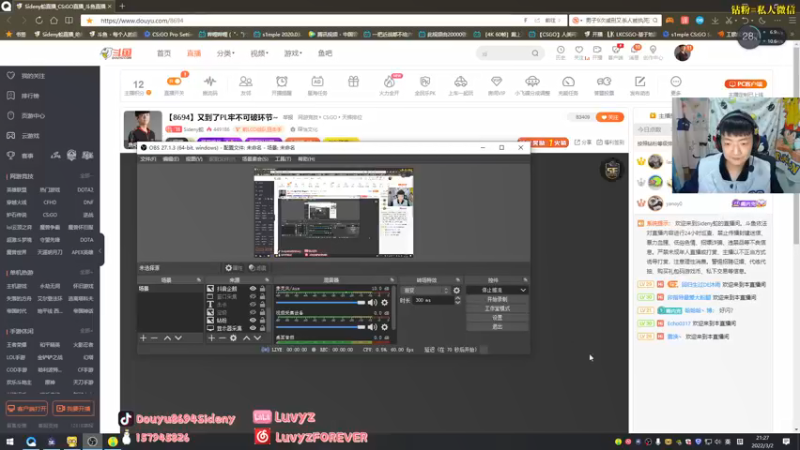This screenshot has width=800, height=450.
Task: Toggle lock on first OBS source row
Action: (x=262, y=289)
